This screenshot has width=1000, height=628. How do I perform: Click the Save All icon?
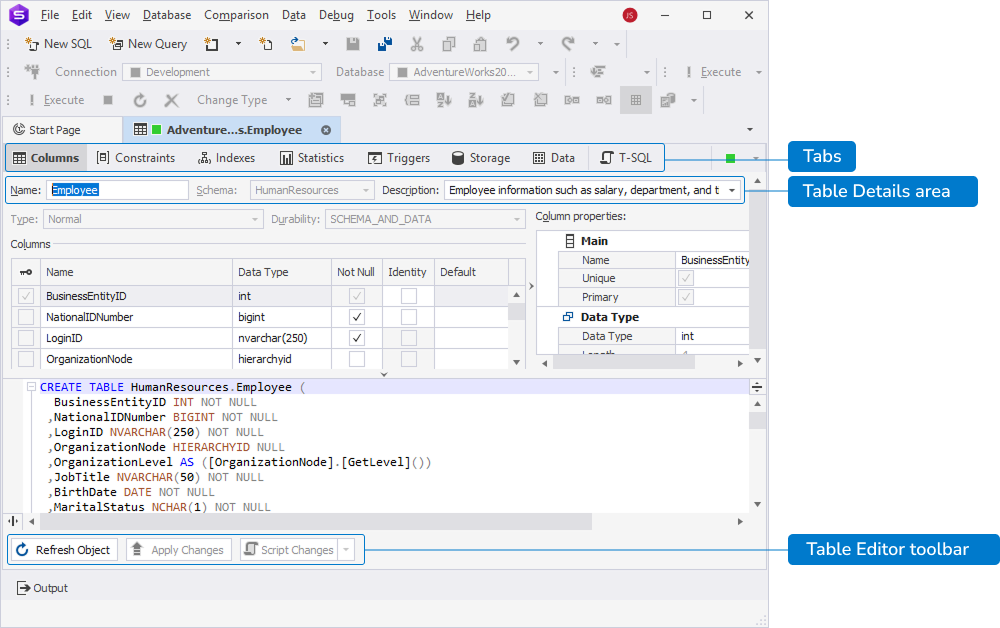coord(385,44)
